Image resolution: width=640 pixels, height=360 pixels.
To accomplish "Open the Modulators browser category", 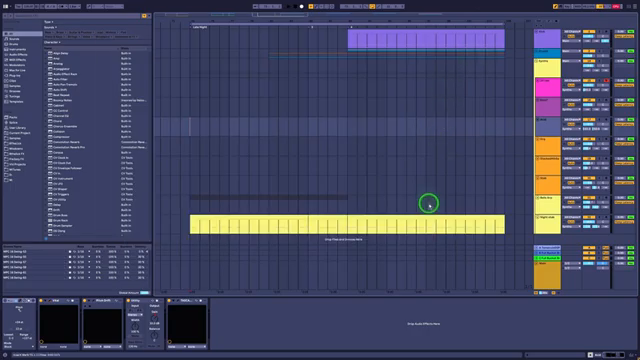I will coord(17,65).
